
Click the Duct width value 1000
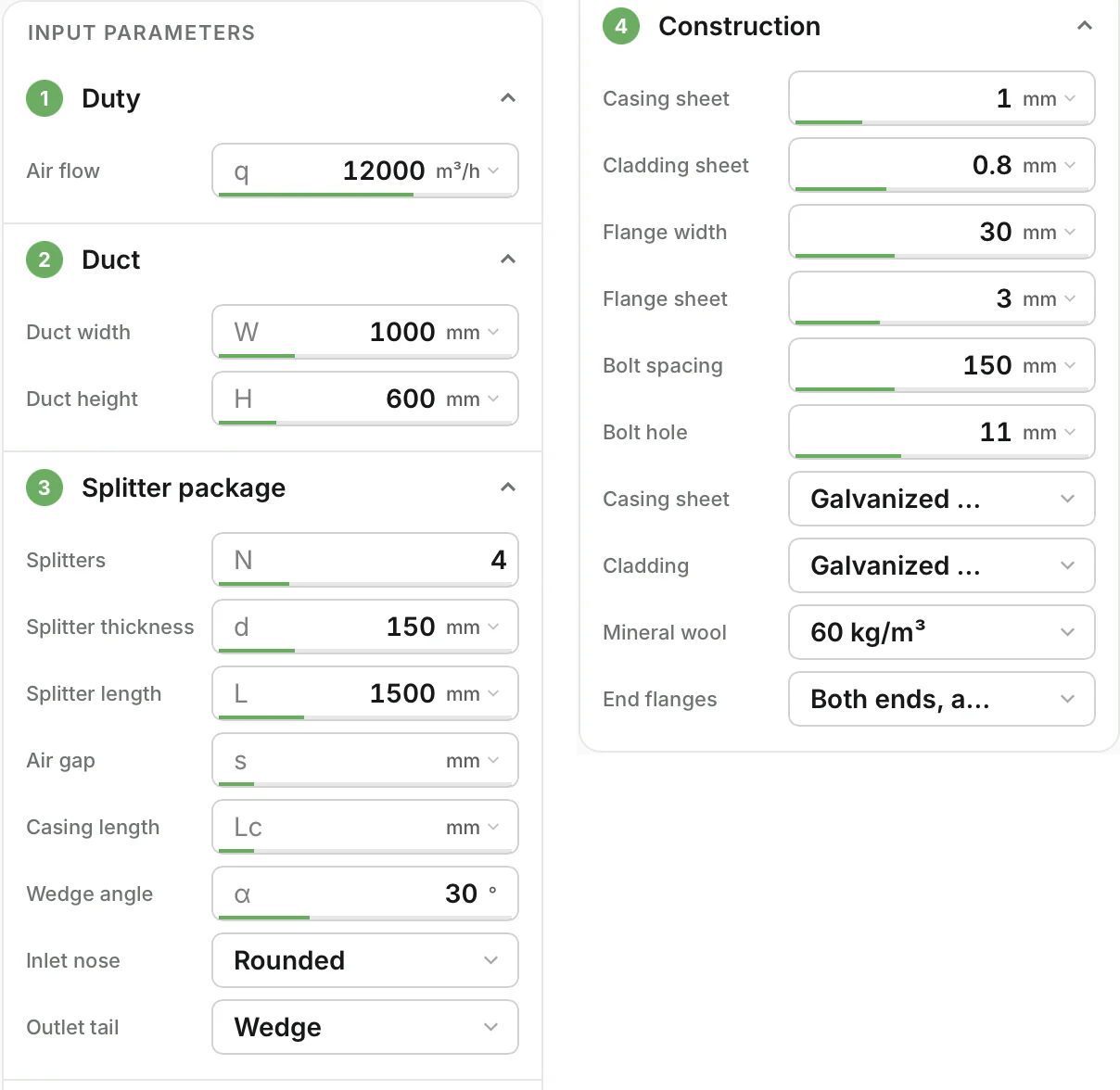402,332
